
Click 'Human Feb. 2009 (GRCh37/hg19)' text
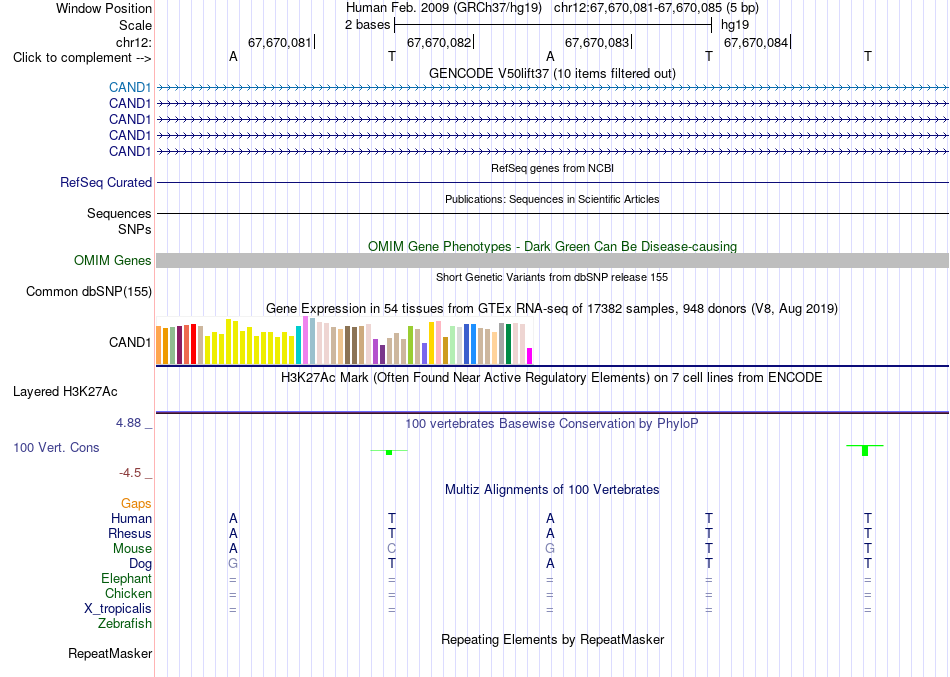point(445,8)
